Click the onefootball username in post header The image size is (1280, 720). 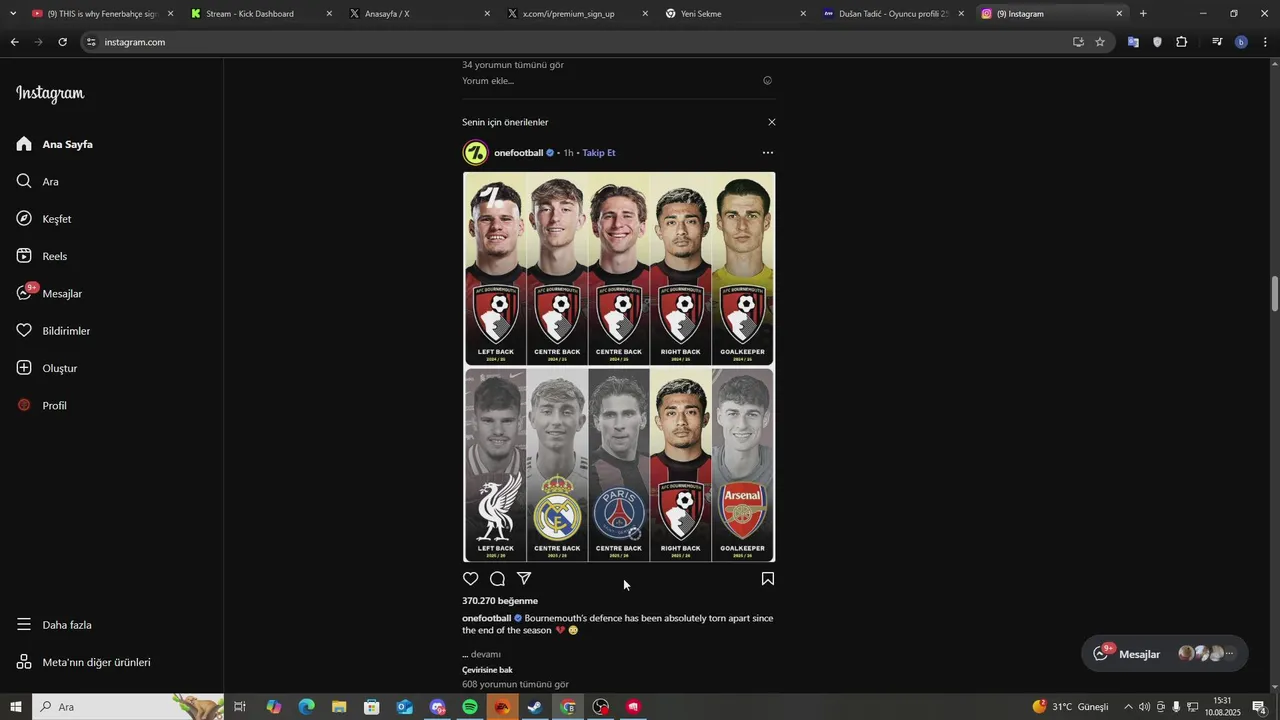tap(518, 153)
